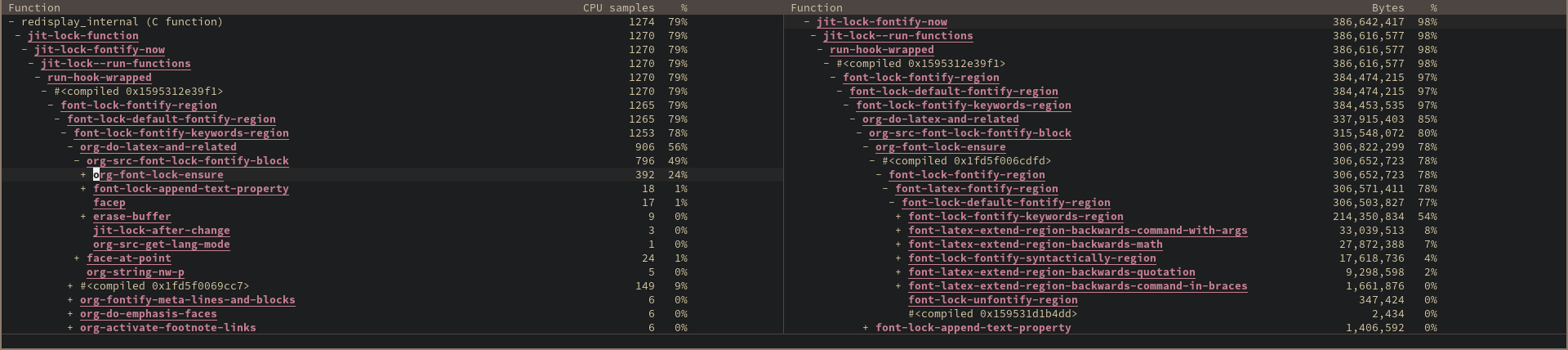Expand the font-lock-append-text-property node in CPU panel
The width and height of the screenshot is (1568, 350).
click(x=83, y=189)
